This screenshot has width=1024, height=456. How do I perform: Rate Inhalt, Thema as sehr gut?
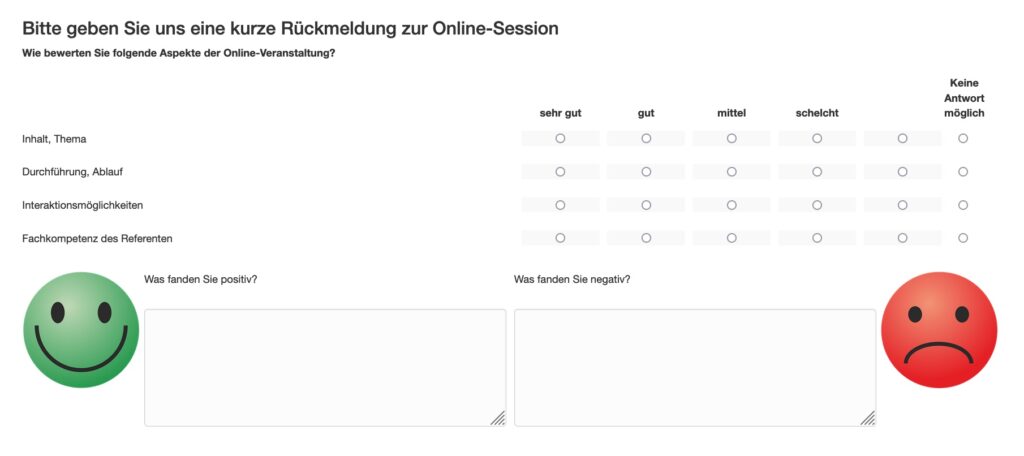560,138
